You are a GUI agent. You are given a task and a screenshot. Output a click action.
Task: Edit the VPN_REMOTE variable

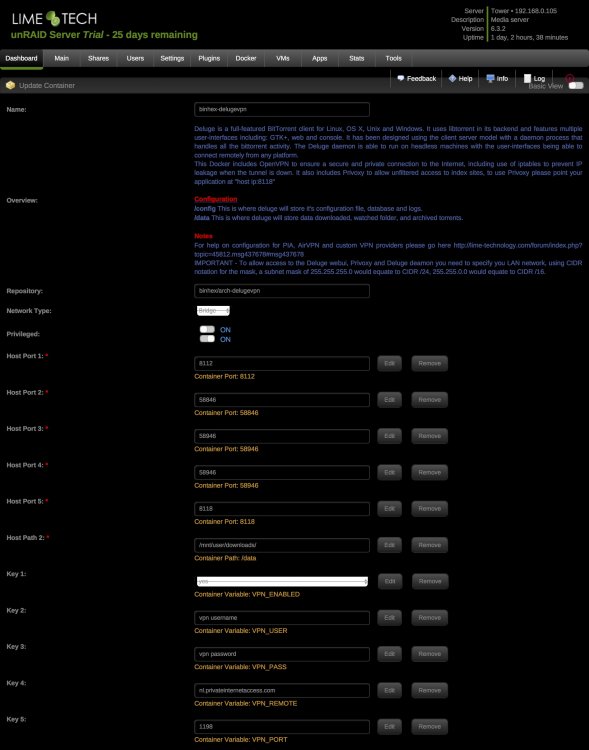[389, 691]
